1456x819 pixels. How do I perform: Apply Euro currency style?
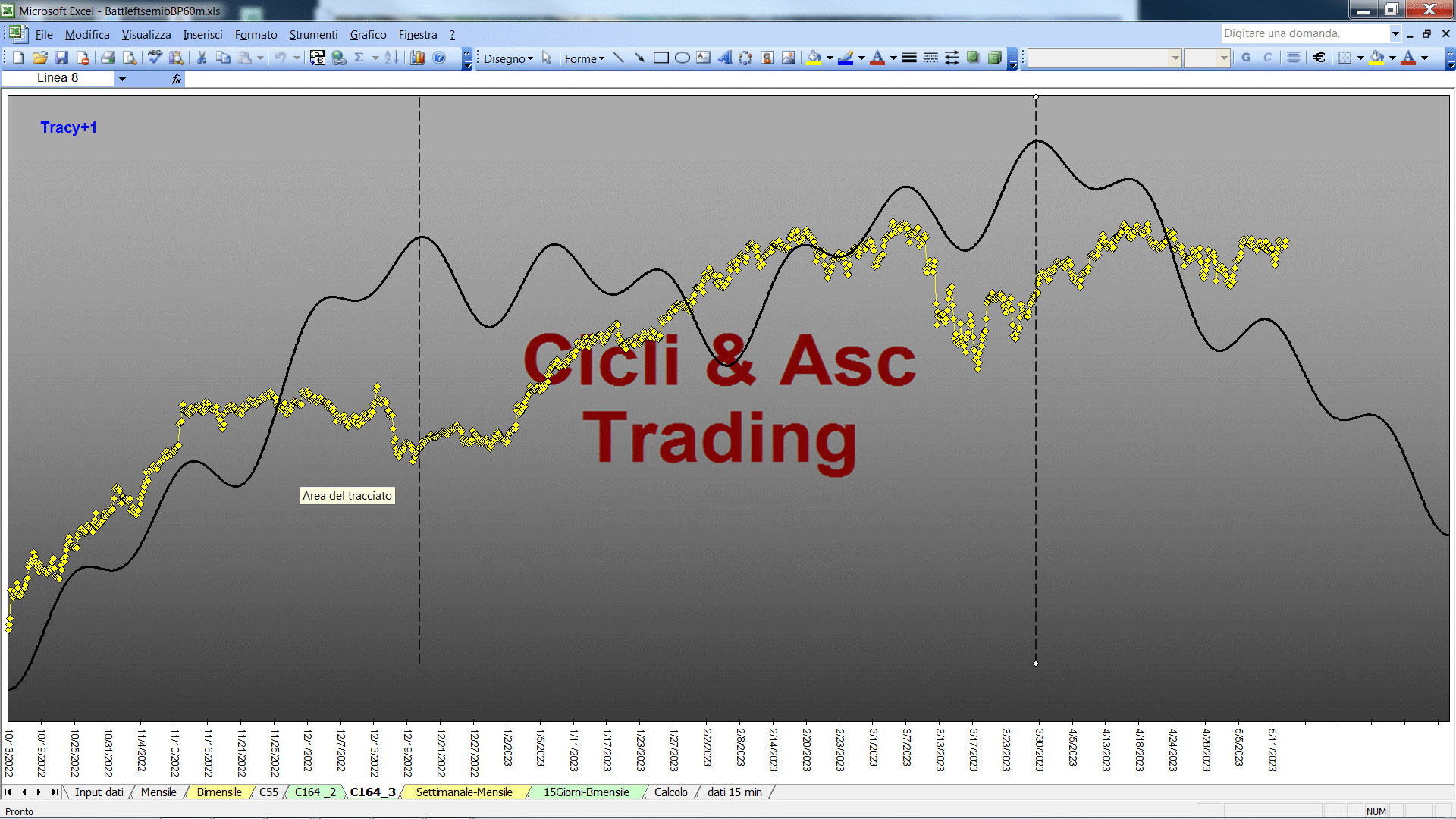coord(1319,58)
